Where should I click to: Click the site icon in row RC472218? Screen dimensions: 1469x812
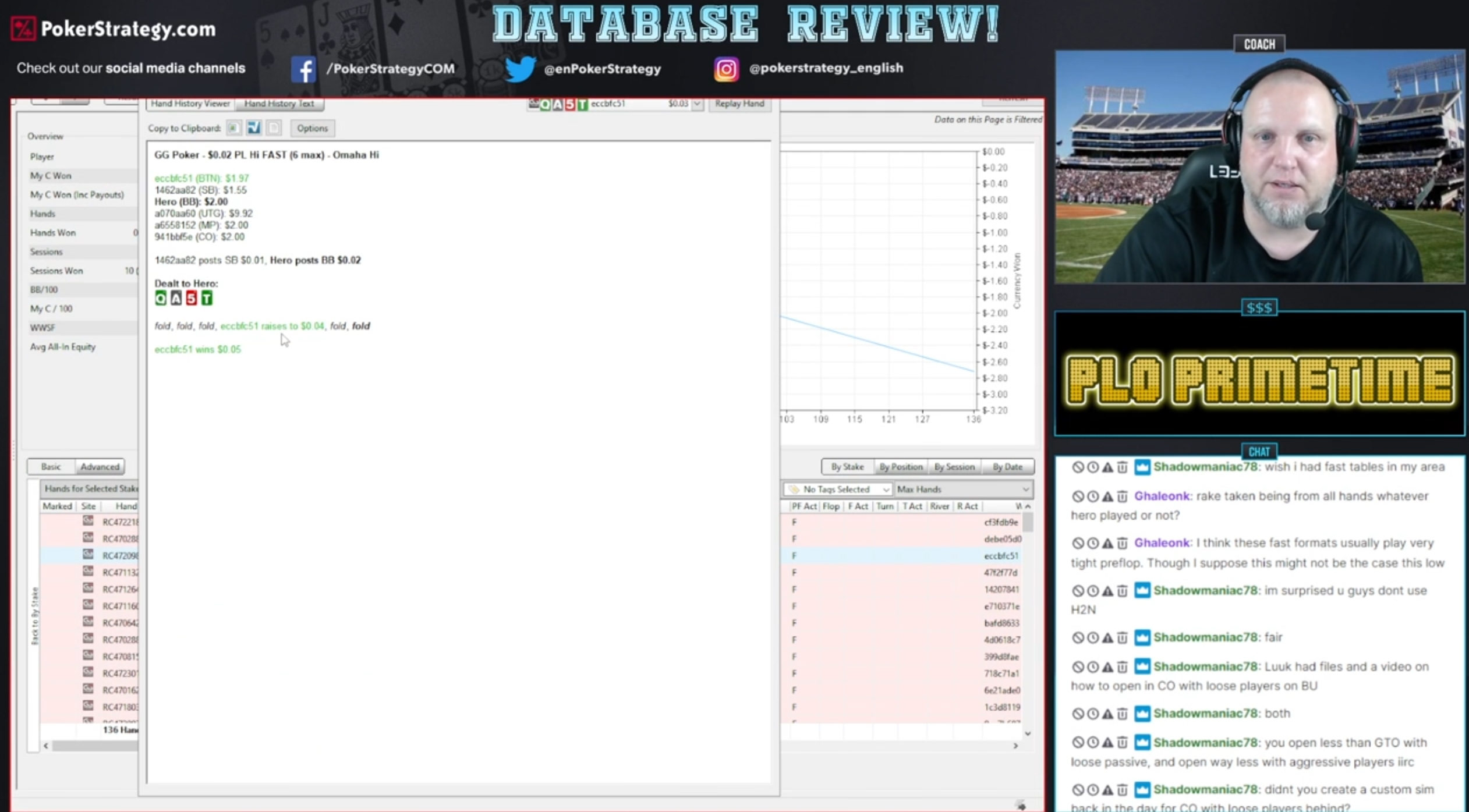pos(88,521)
